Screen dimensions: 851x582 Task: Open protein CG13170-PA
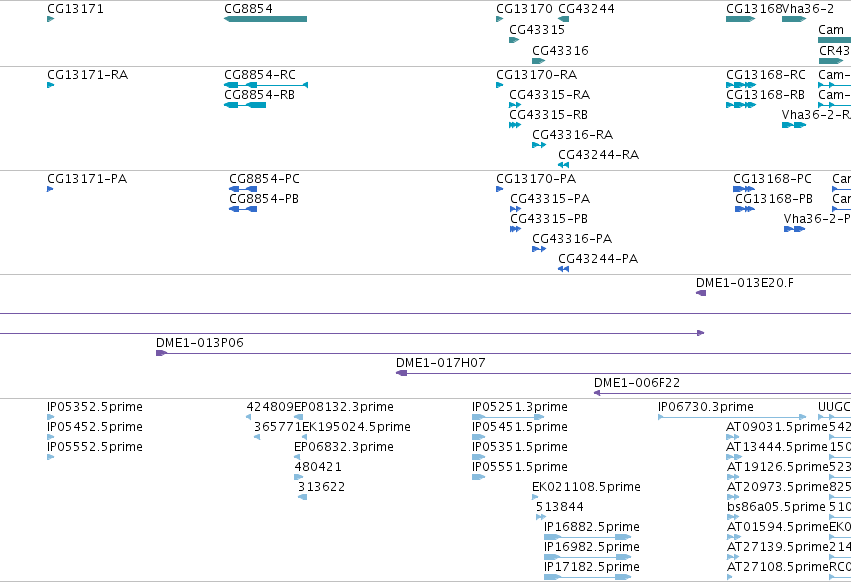[536, 179]
